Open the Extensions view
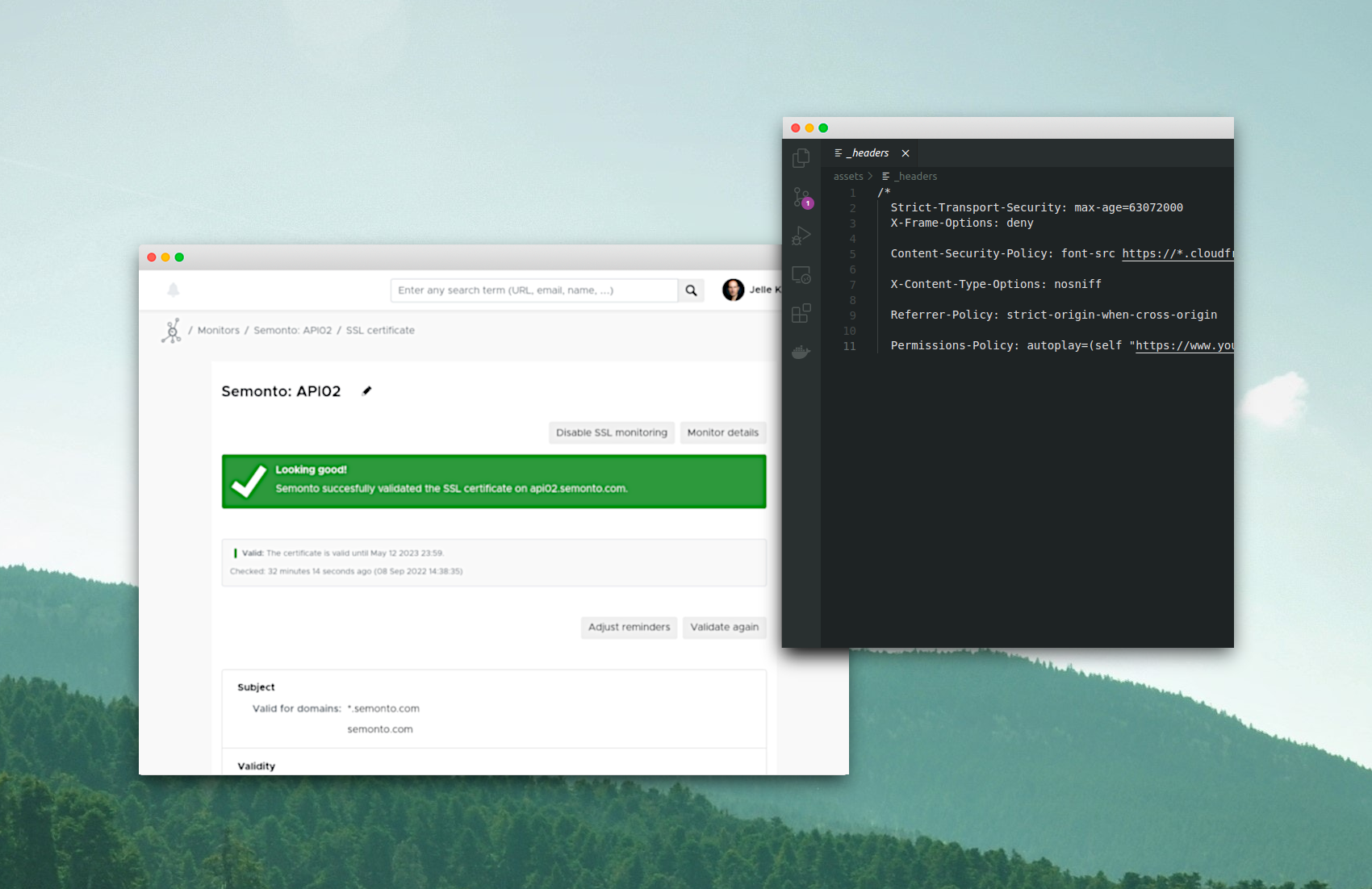The height and width of the screenshot is (889, 1372). pyautogui.click(x=801, y=313)
